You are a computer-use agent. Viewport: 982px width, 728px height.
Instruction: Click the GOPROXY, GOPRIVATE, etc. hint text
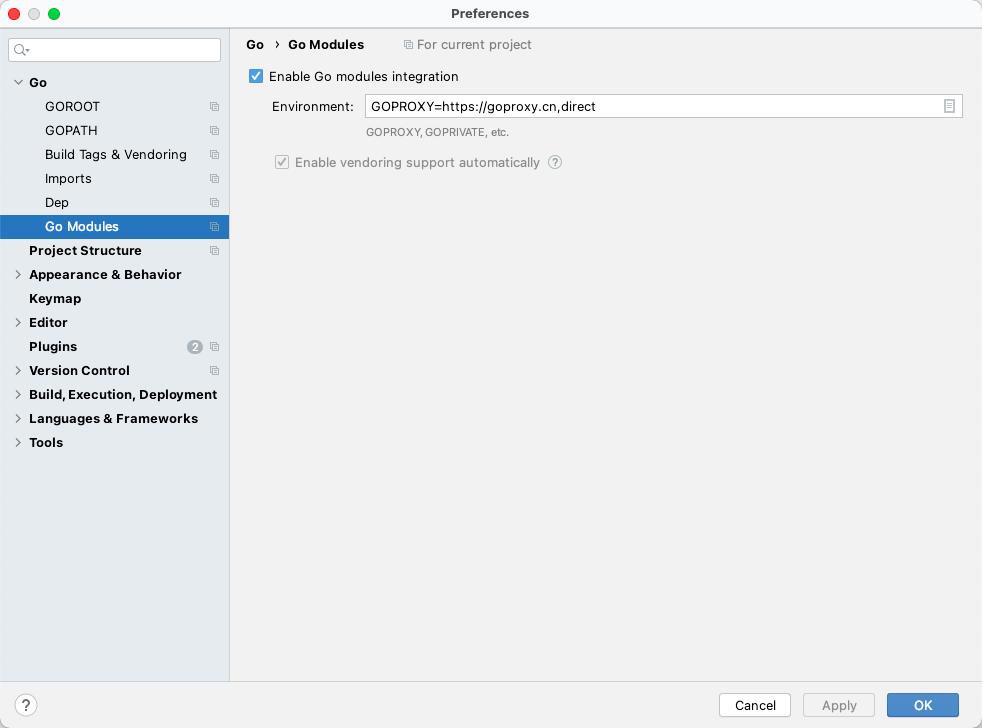pyautogui.click(x=437, y=132)
